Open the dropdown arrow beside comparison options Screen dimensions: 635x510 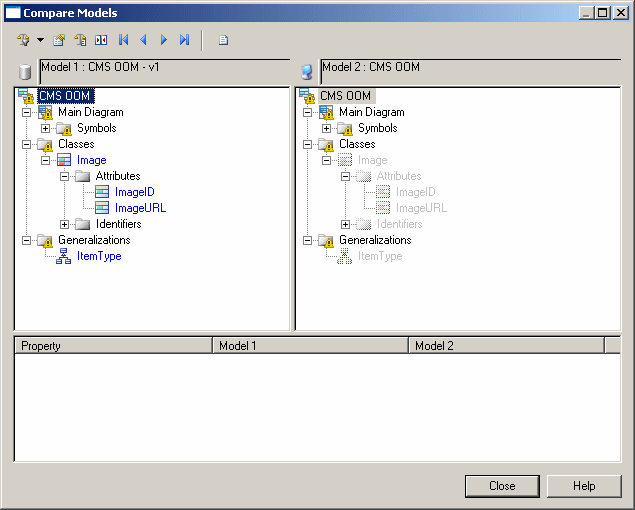(x=40, y=40)
